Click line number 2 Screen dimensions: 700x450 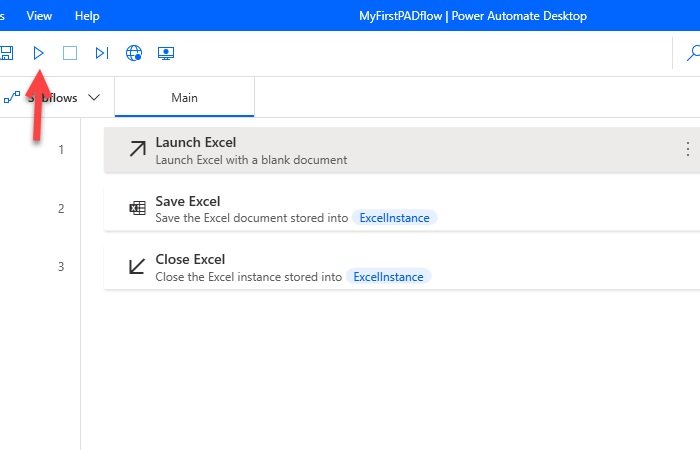(61, 208)
